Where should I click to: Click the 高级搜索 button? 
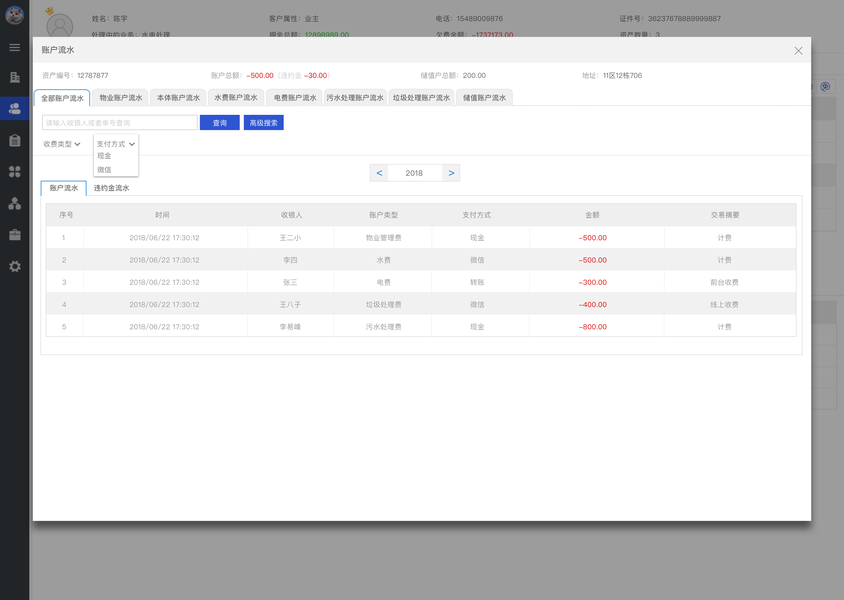click(264, 123)
